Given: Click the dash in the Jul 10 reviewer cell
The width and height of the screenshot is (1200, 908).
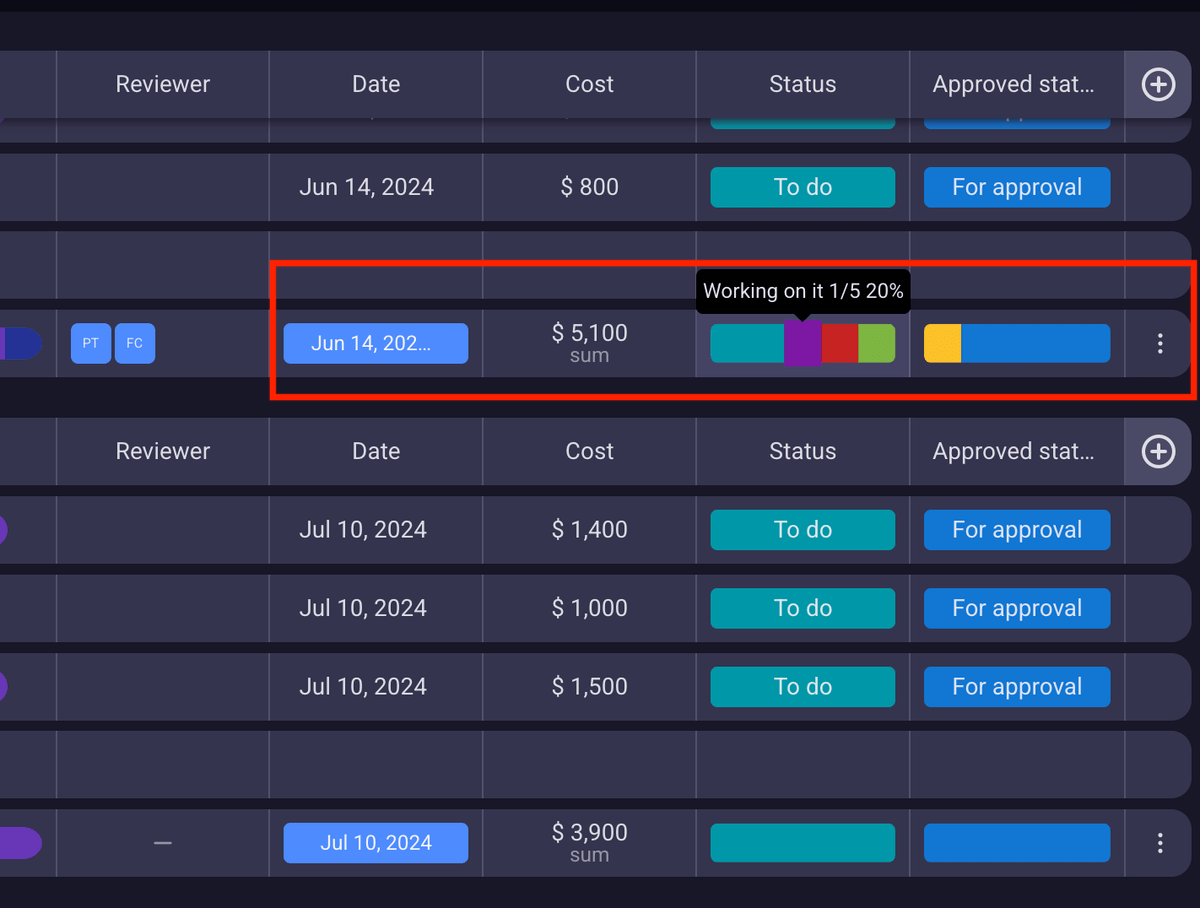Looking at the screenshot, I should (162, 843).
